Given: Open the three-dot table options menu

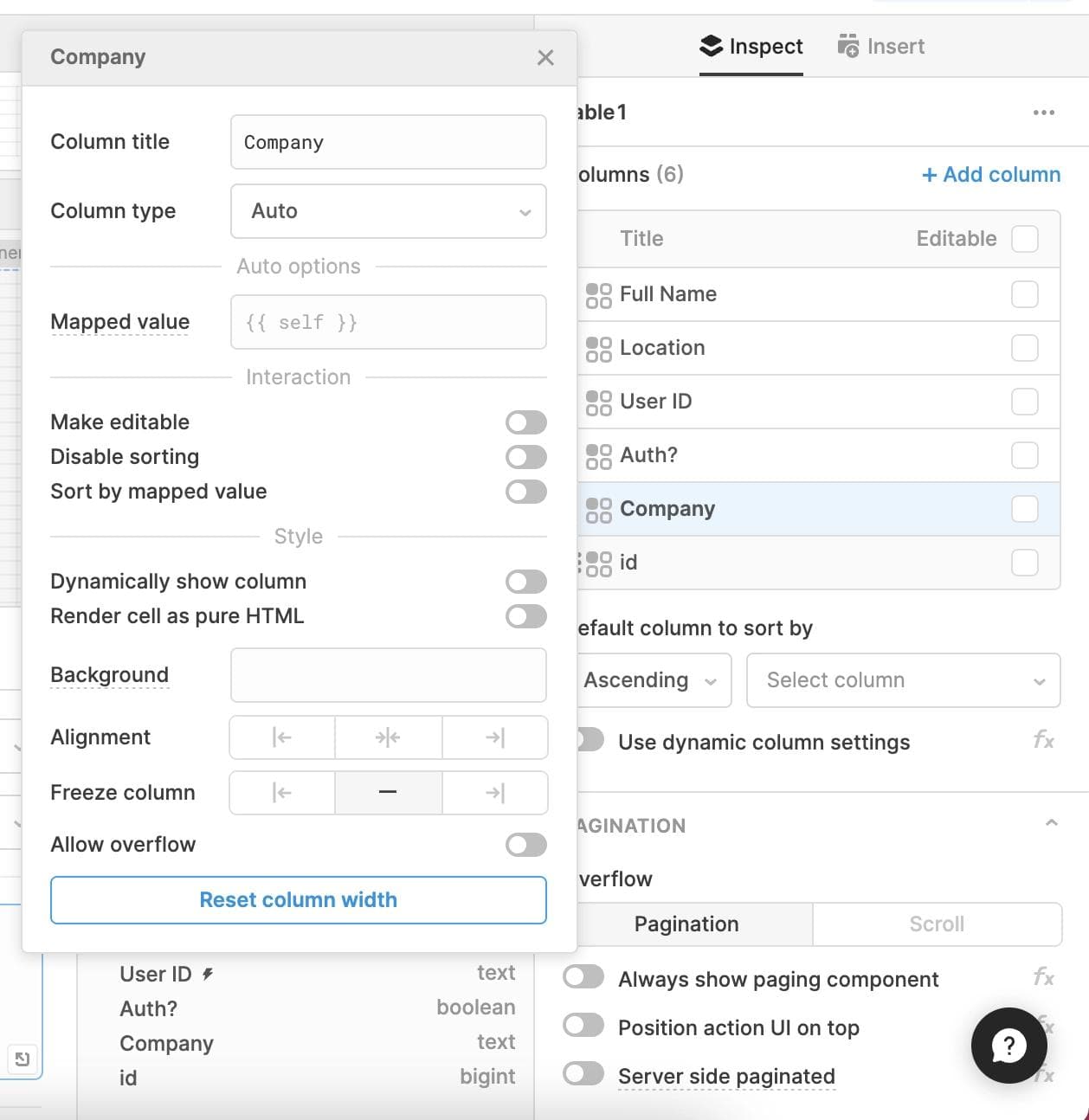Looking at the screenshot, I should [1044, 113].
